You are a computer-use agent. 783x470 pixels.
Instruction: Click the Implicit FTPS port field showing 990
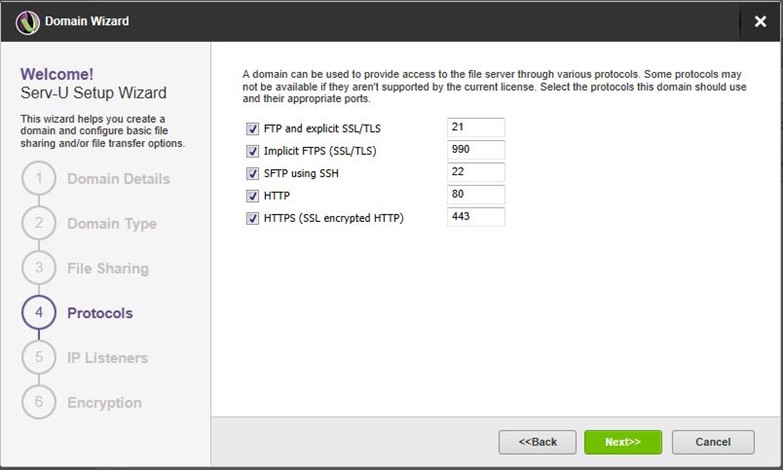point(476,149)
